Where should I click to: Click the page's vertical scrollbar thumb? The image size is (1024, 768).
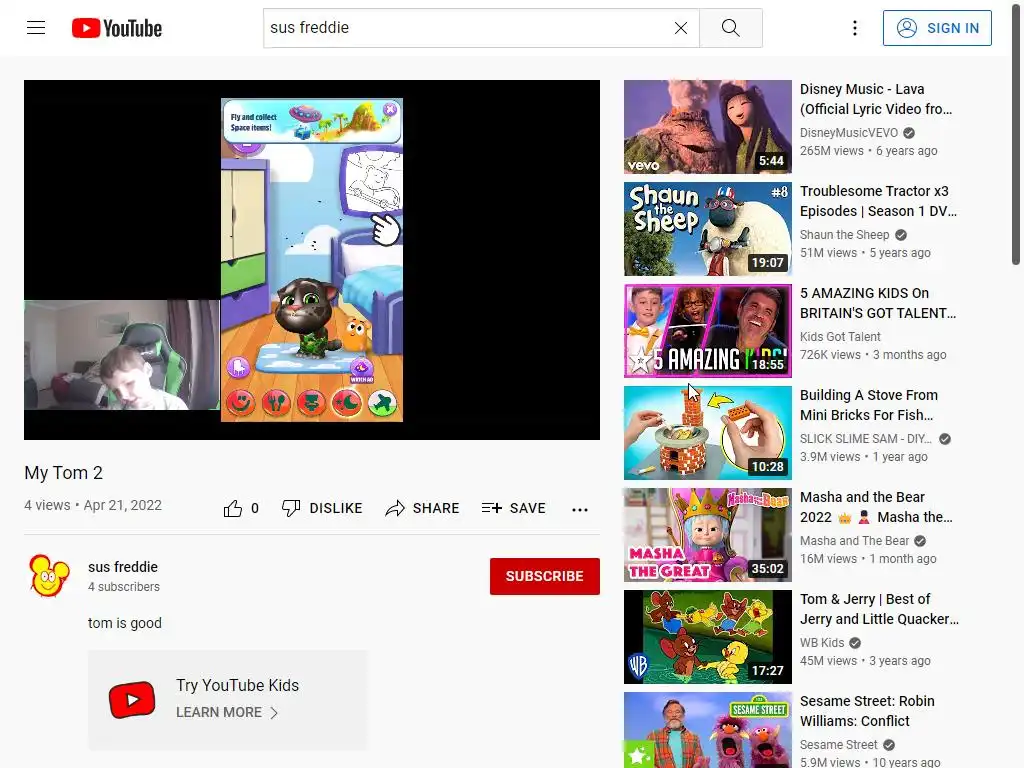point(1016,133)
